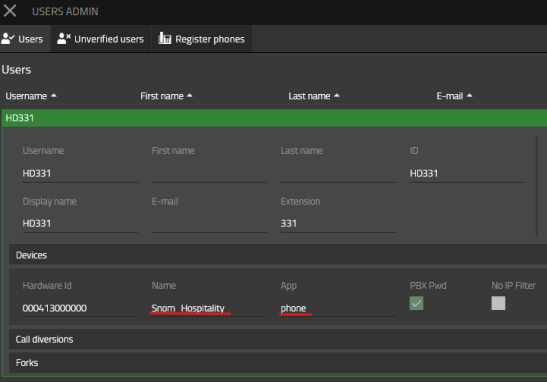
Task: Click the empty E-mail input field
Action: [209, 224]
